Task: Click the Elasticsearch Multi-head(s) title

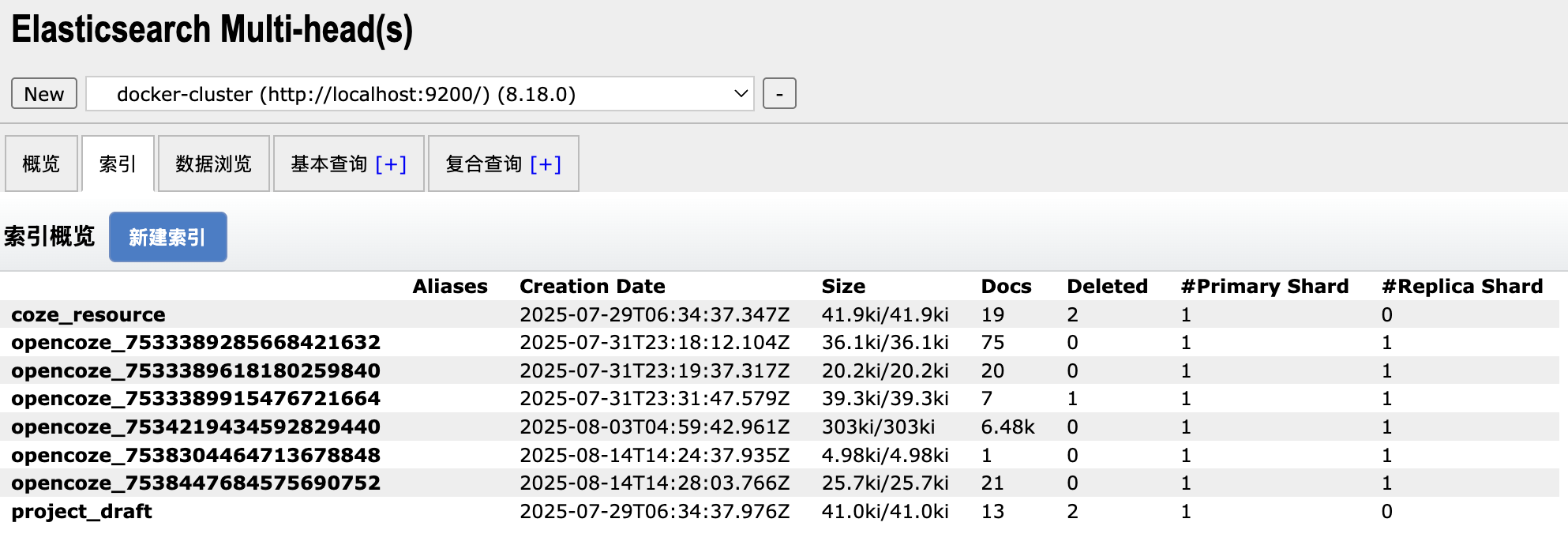Action: pyautogui.click(x=212, y=30)
